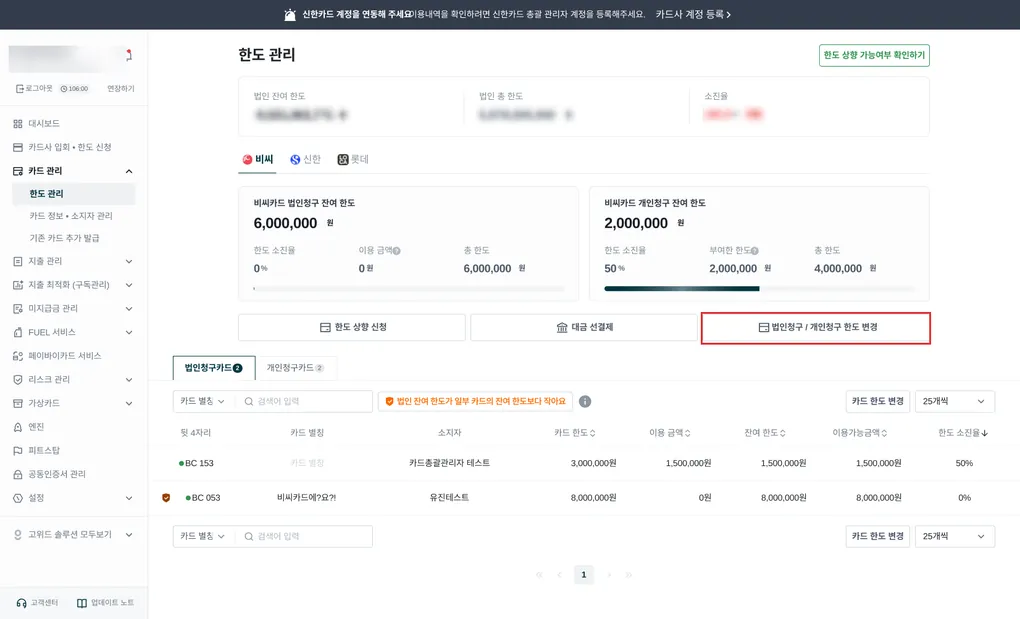1020x619 pixels.
Task: Click the 법인청구 한도 소진율 progress bar
Action: (409, 289)
